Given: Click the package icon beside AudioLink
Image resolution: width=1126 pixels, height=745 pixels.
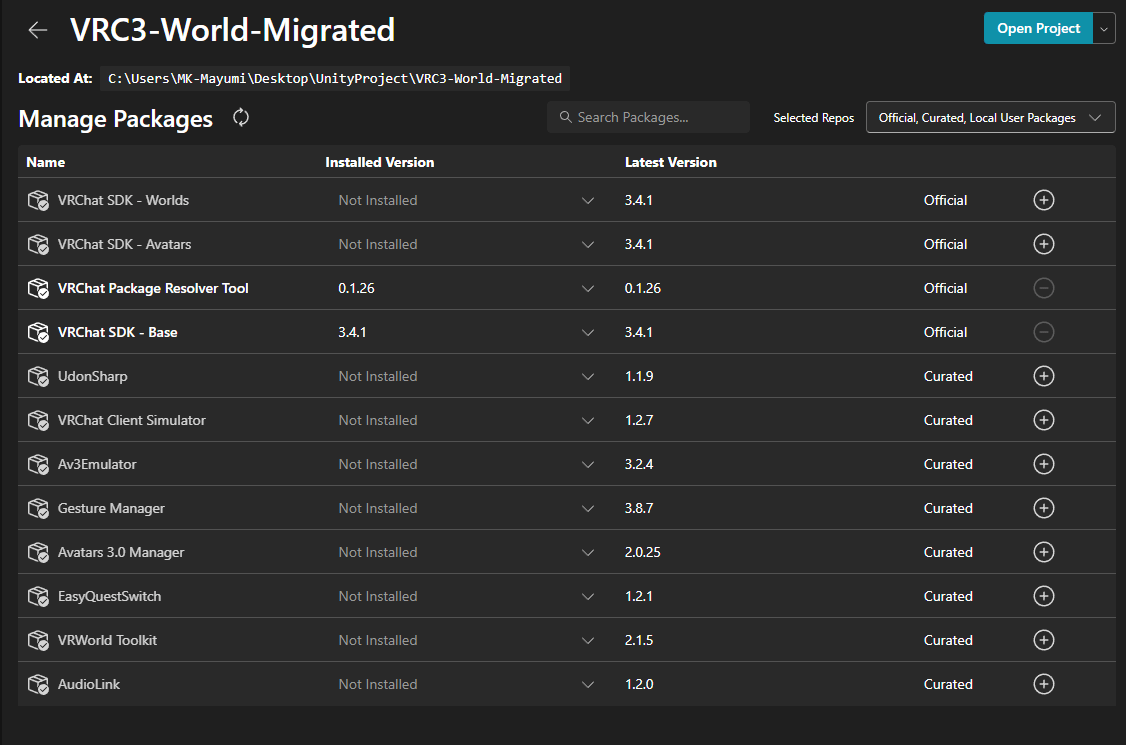Looking at the screenshot, I should 38,684.
